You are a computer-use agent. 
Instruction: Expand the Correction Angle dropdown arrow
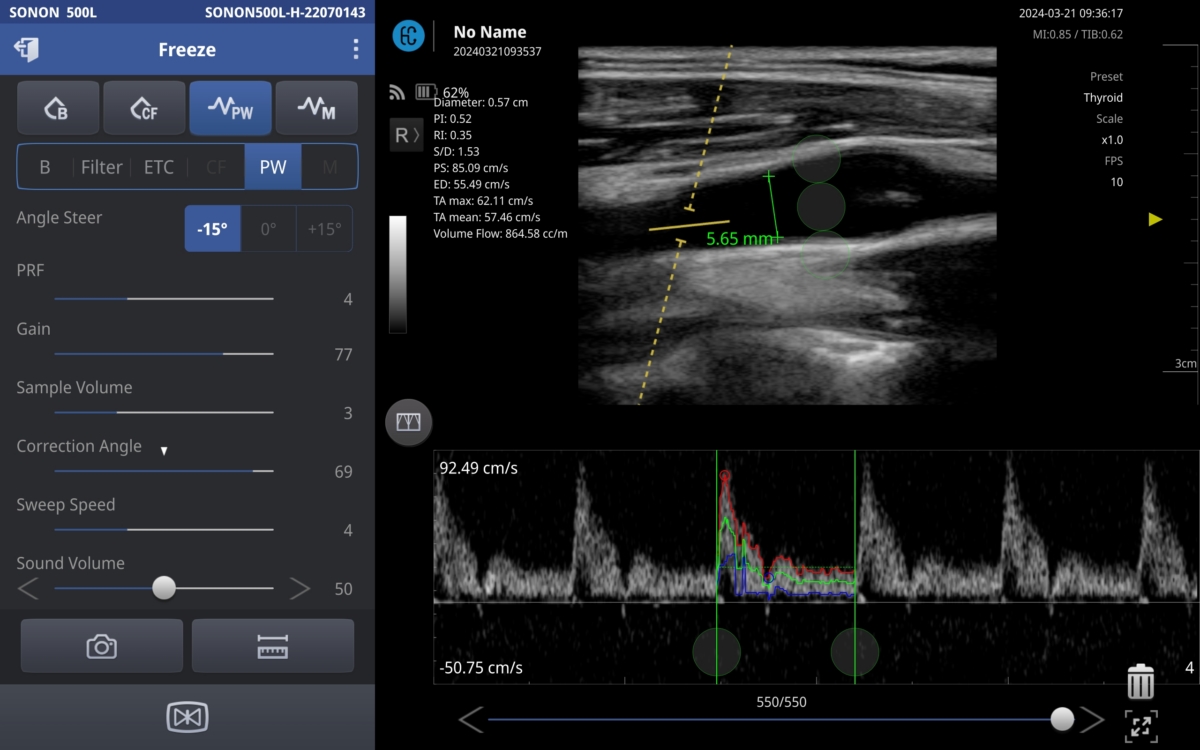click(x=164, y=450)
